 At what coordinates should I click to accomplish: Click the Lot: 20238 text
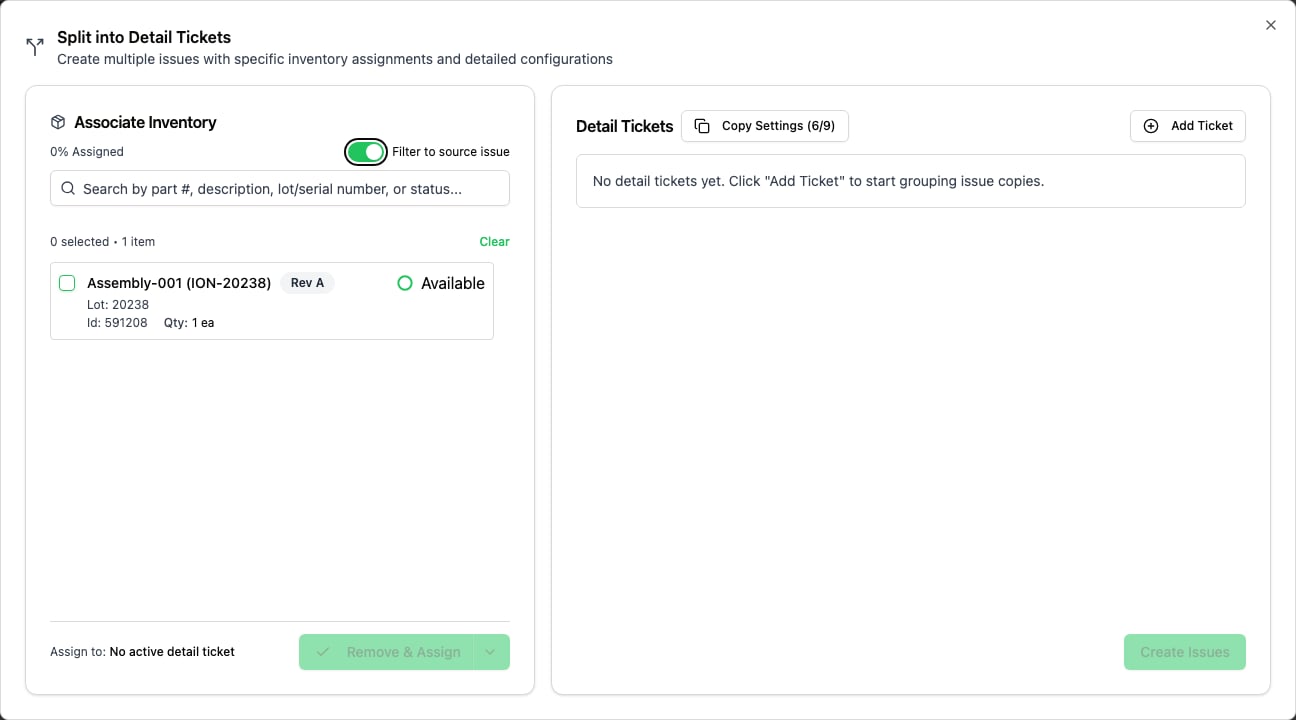click(118, 305)
